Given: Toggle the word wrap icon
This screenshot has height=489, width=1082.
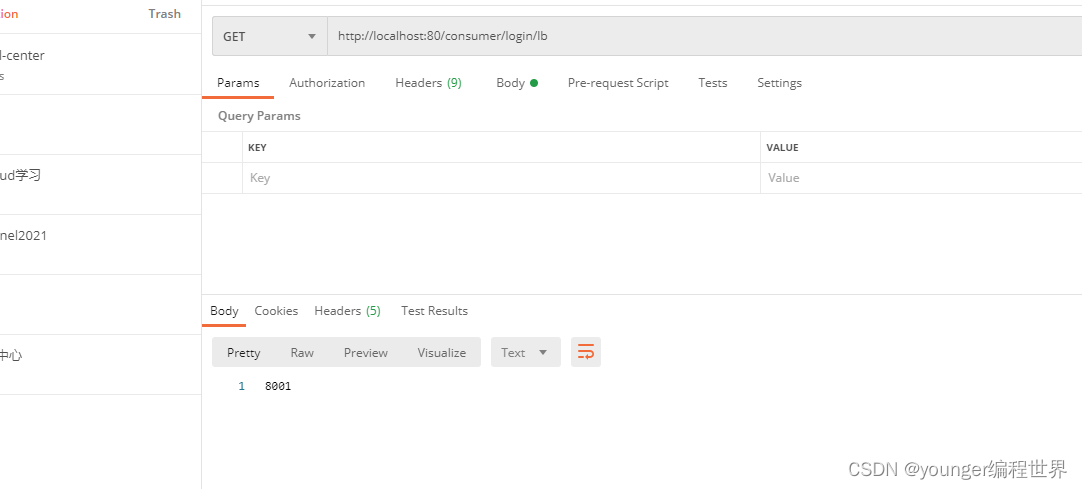Looking at the screenshot, I should pyautogui.click(x=586, y=352).
